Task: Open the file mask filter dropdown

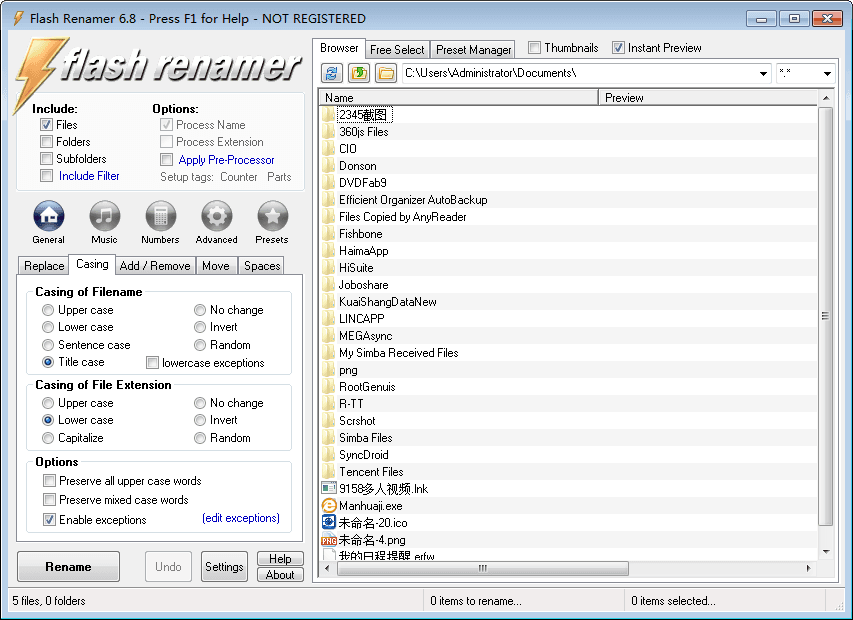Action: 827,73
